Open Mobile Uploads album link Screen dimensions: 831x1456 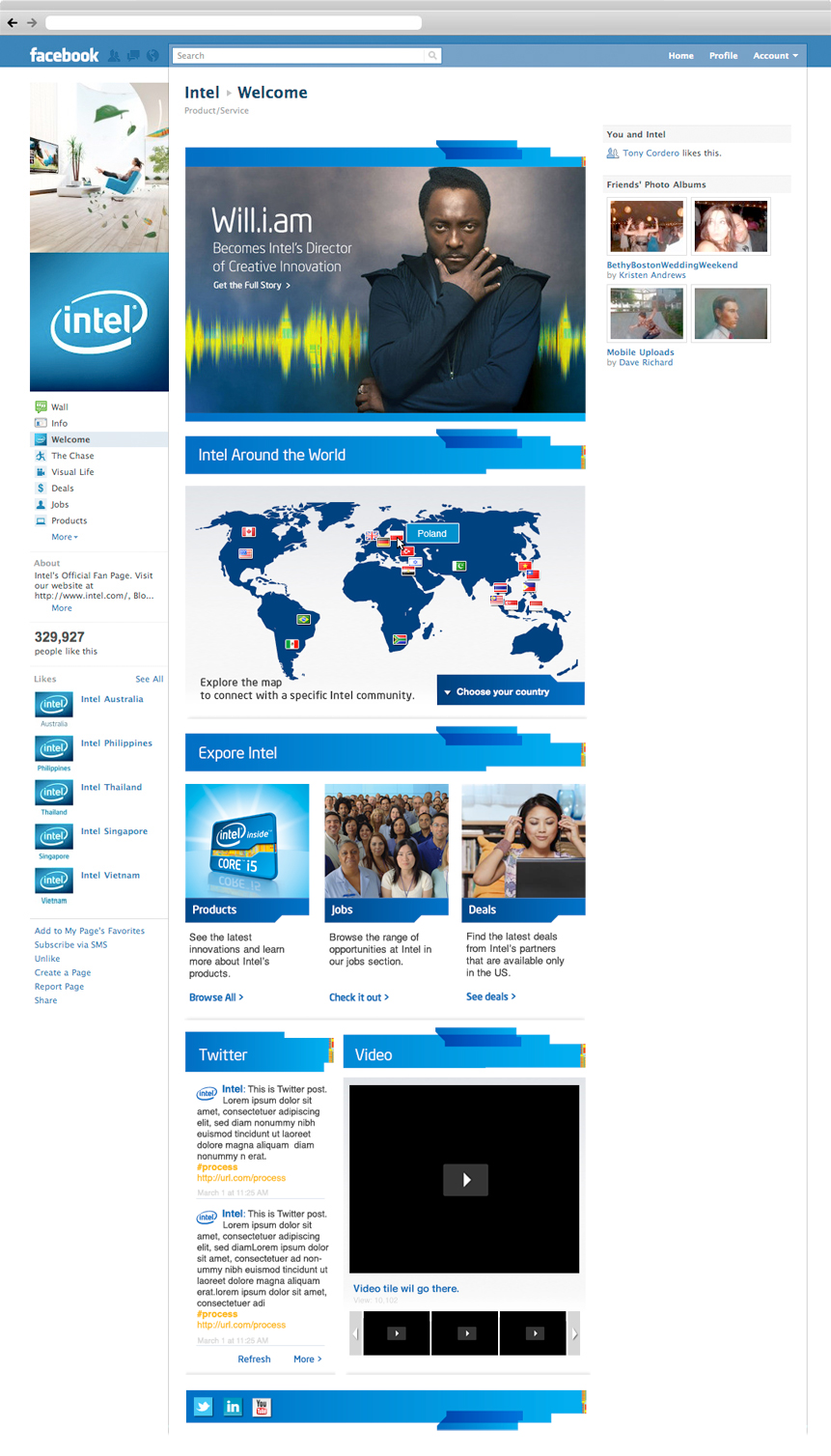(640, 352)
